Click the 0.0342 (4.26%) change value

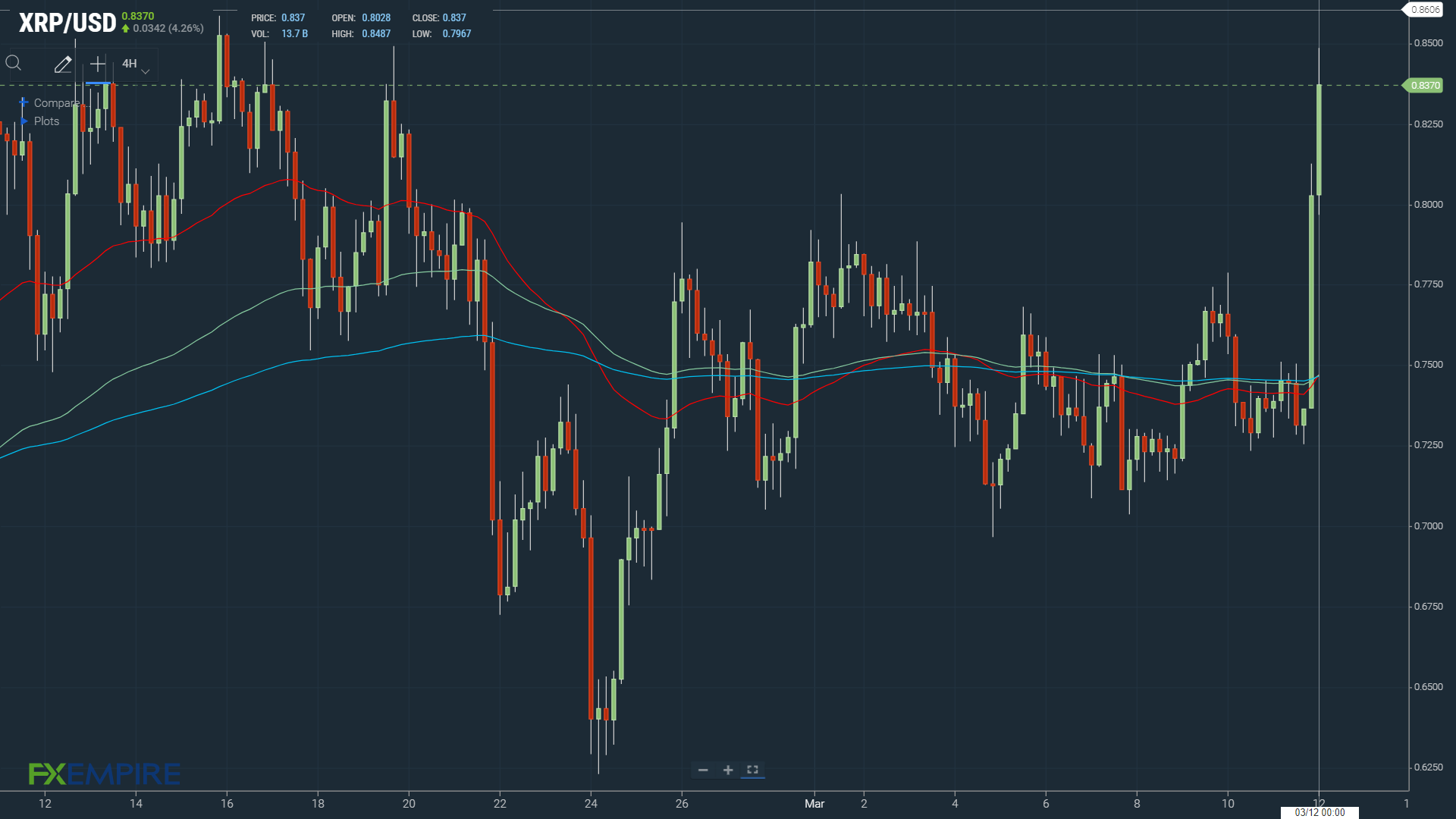tap(168, 29)
